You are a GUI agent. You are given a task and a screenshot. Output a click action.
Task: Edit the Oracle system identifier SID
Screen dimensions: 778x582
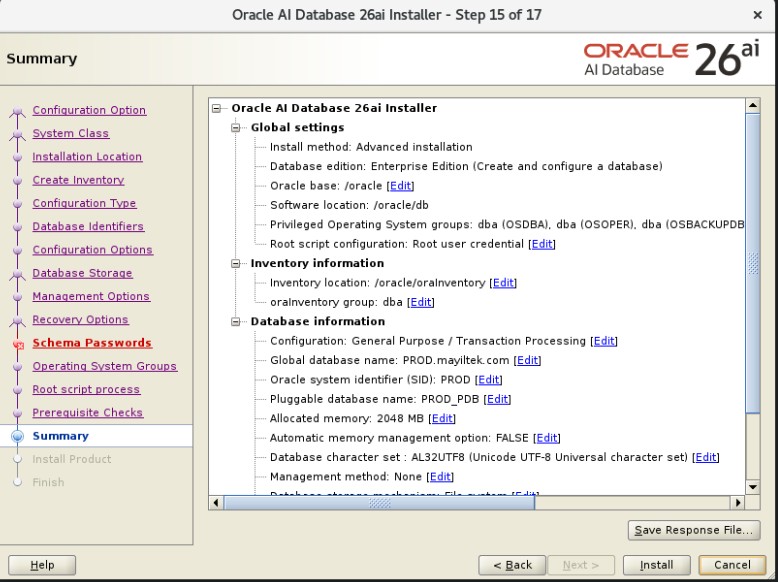(x=489, y=380)
